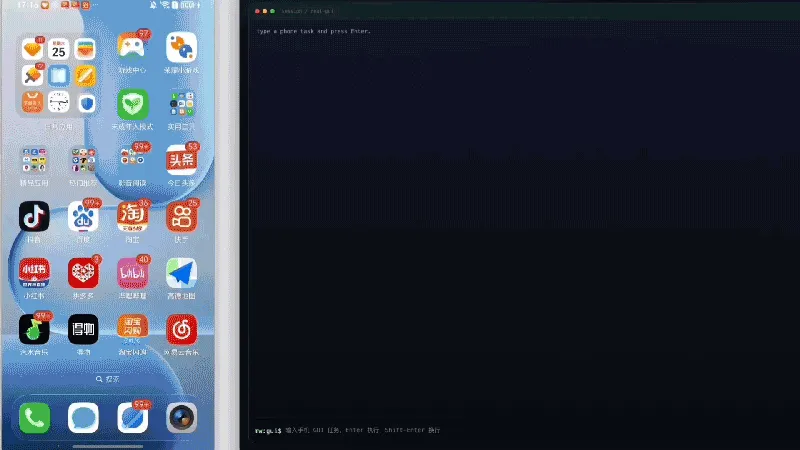Open the yellow Notes pencil app
The width and height of the screenshot is (800, 450).
tap(85, 76)
